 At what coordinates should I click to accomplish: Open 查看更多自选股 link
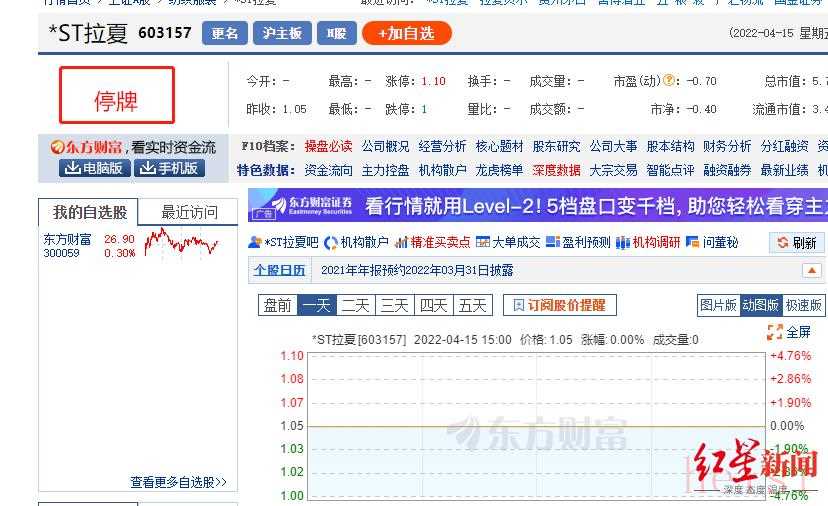tap(178, 482)
